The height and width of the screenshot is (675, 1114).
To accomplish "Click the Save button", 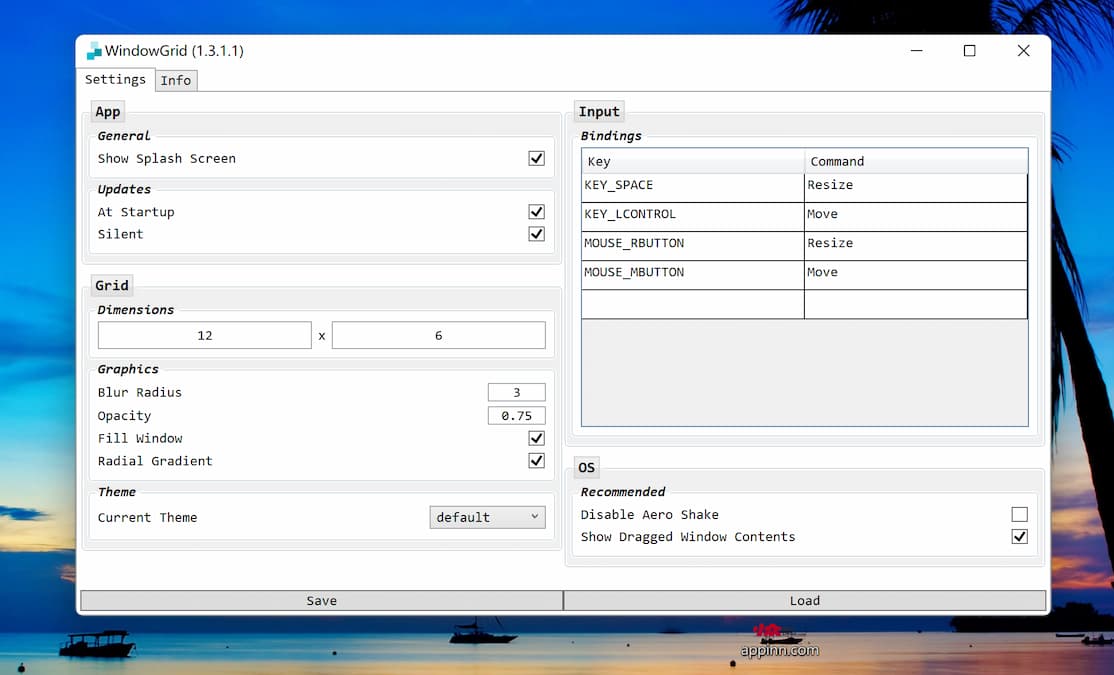I will pos(321,600).
